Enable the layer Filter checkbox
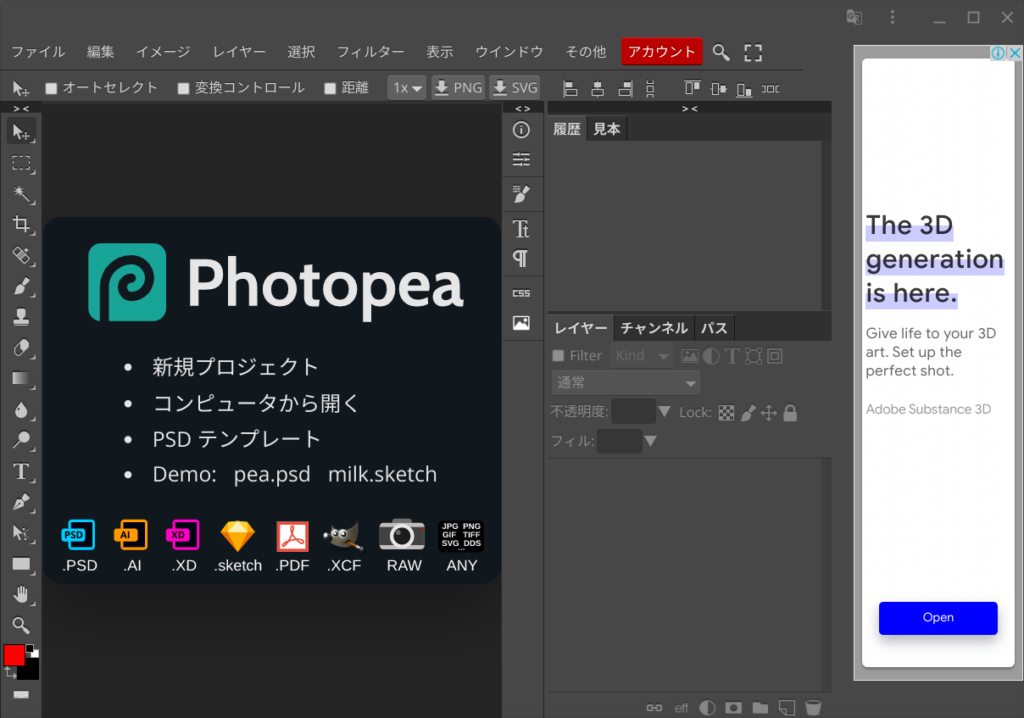 (558, 356)
